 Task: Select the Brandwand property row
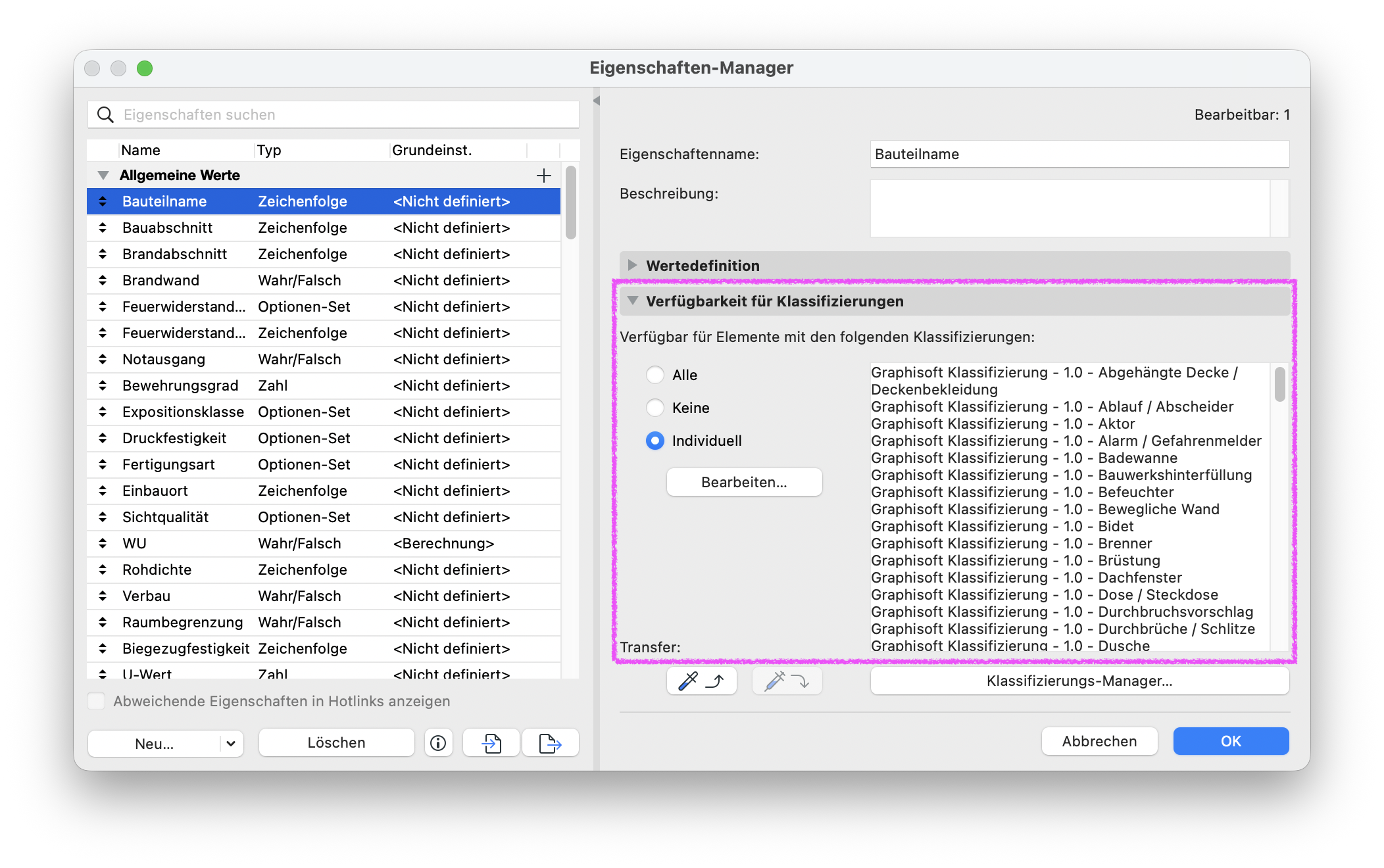324,280
